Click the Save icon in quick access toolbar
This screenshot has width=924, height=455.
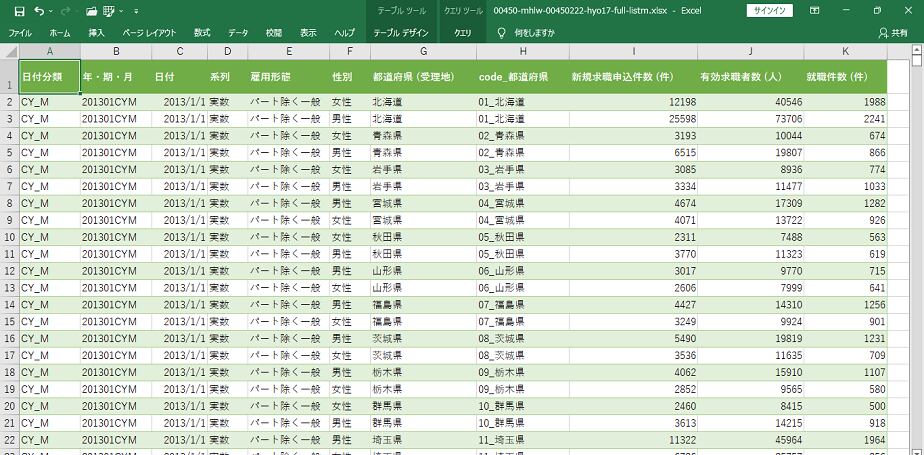(x=18, y=11)
